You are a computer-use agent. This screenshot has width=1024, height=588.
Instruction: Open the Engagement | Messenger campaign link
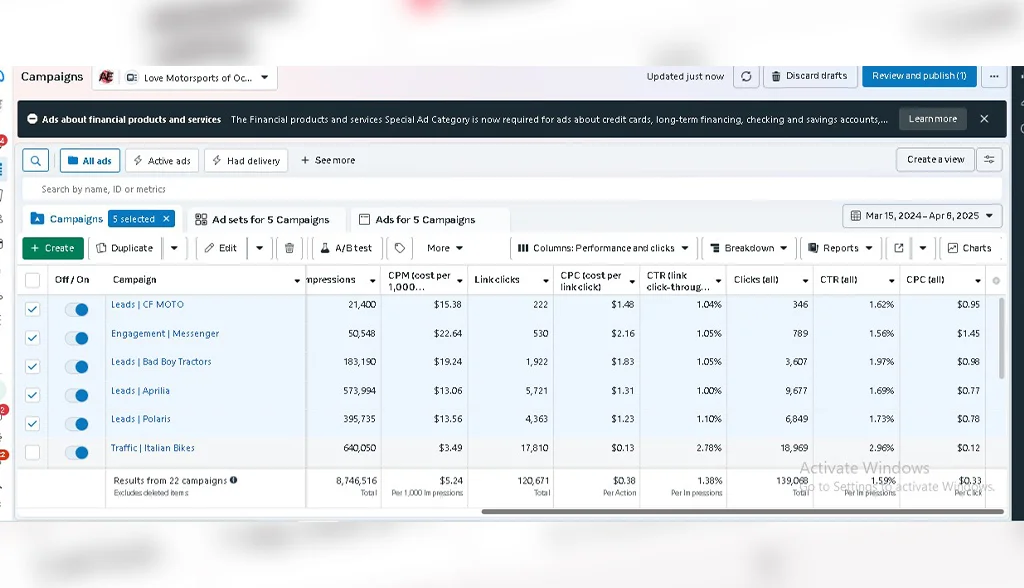click(x=165, y=334)
